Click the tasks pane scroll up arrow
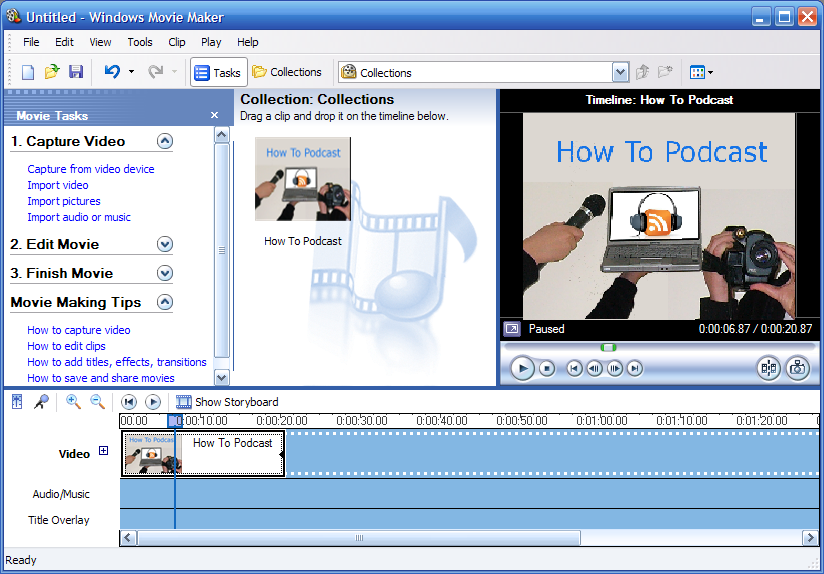 [222, 135]
